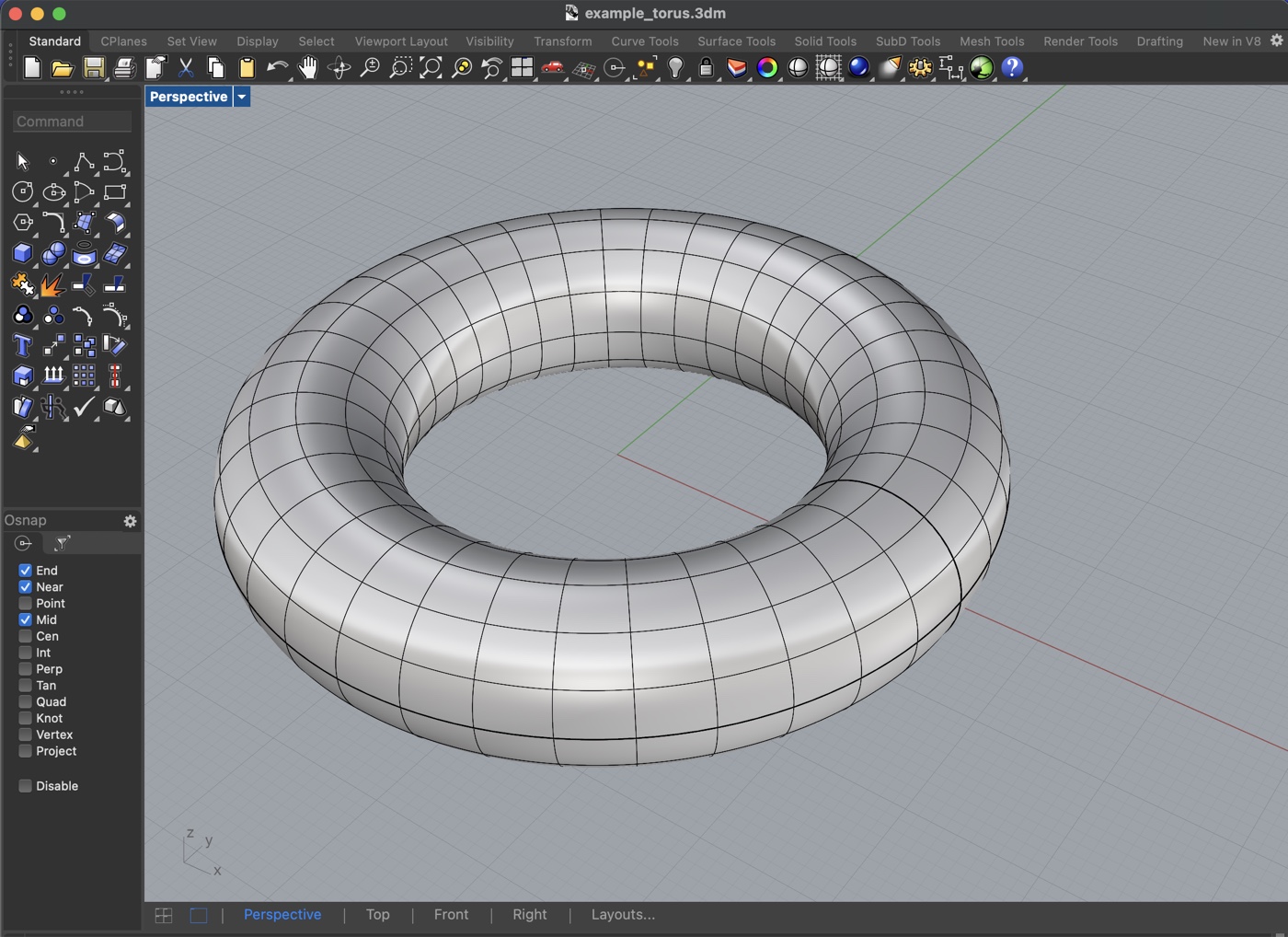Click the Print icon

coord(124,67)
